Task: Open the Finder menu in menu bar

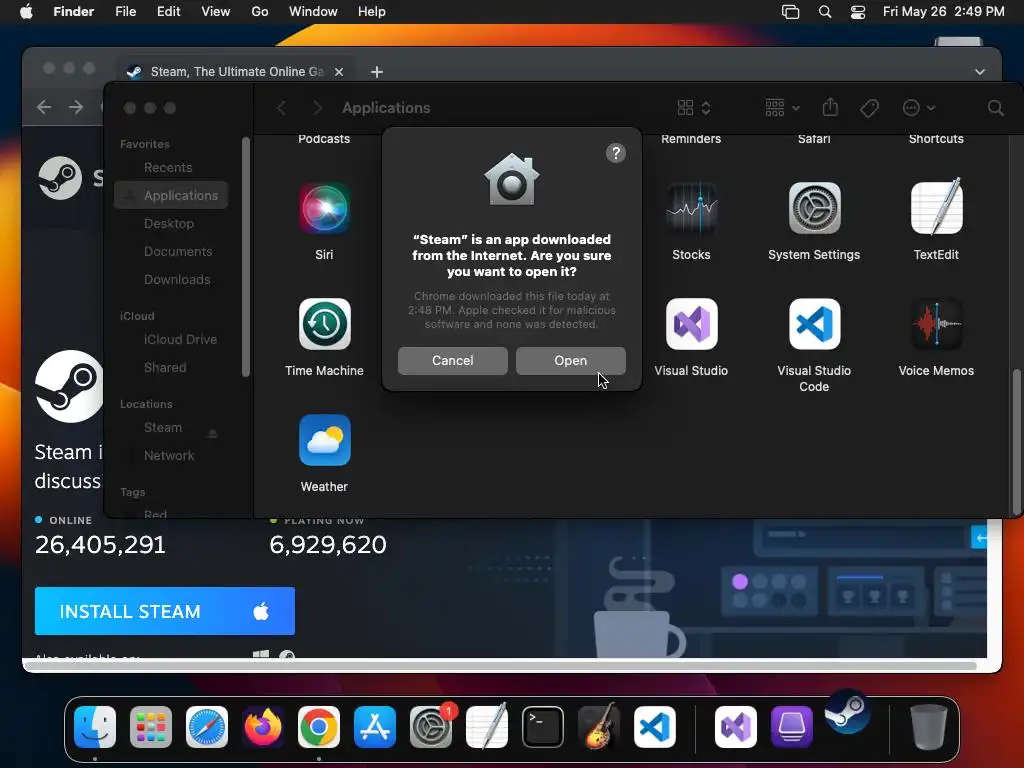Action: [x=73, y=11]
